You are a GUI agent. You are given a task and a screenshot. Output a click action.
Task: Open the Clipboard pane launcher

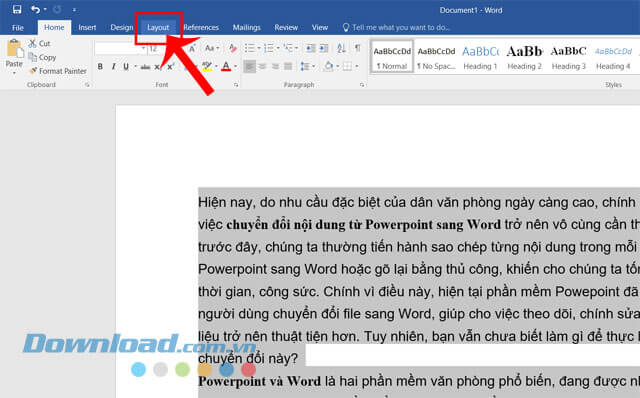(x=87, y=85)
